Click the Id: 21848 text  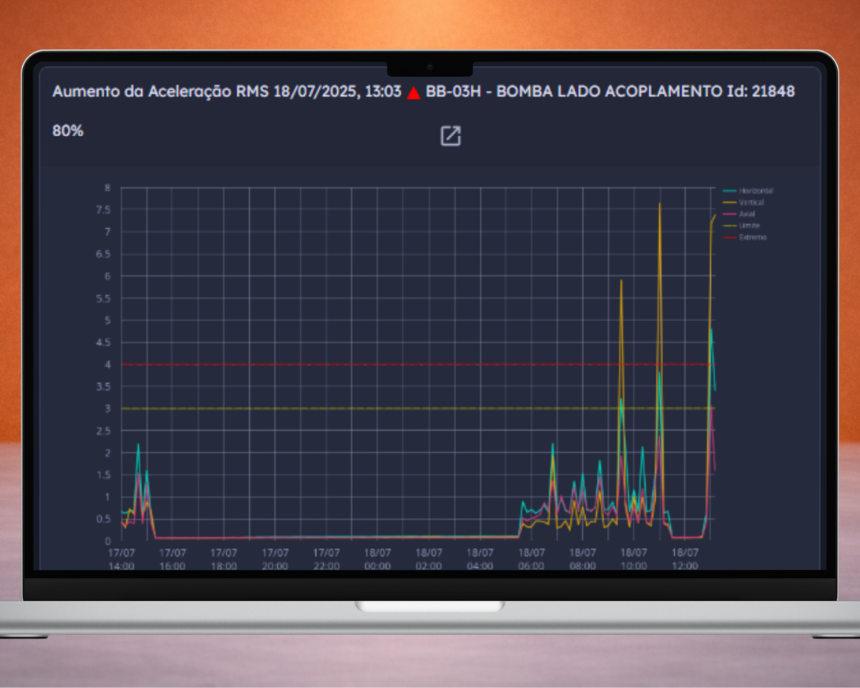[761, 91]
